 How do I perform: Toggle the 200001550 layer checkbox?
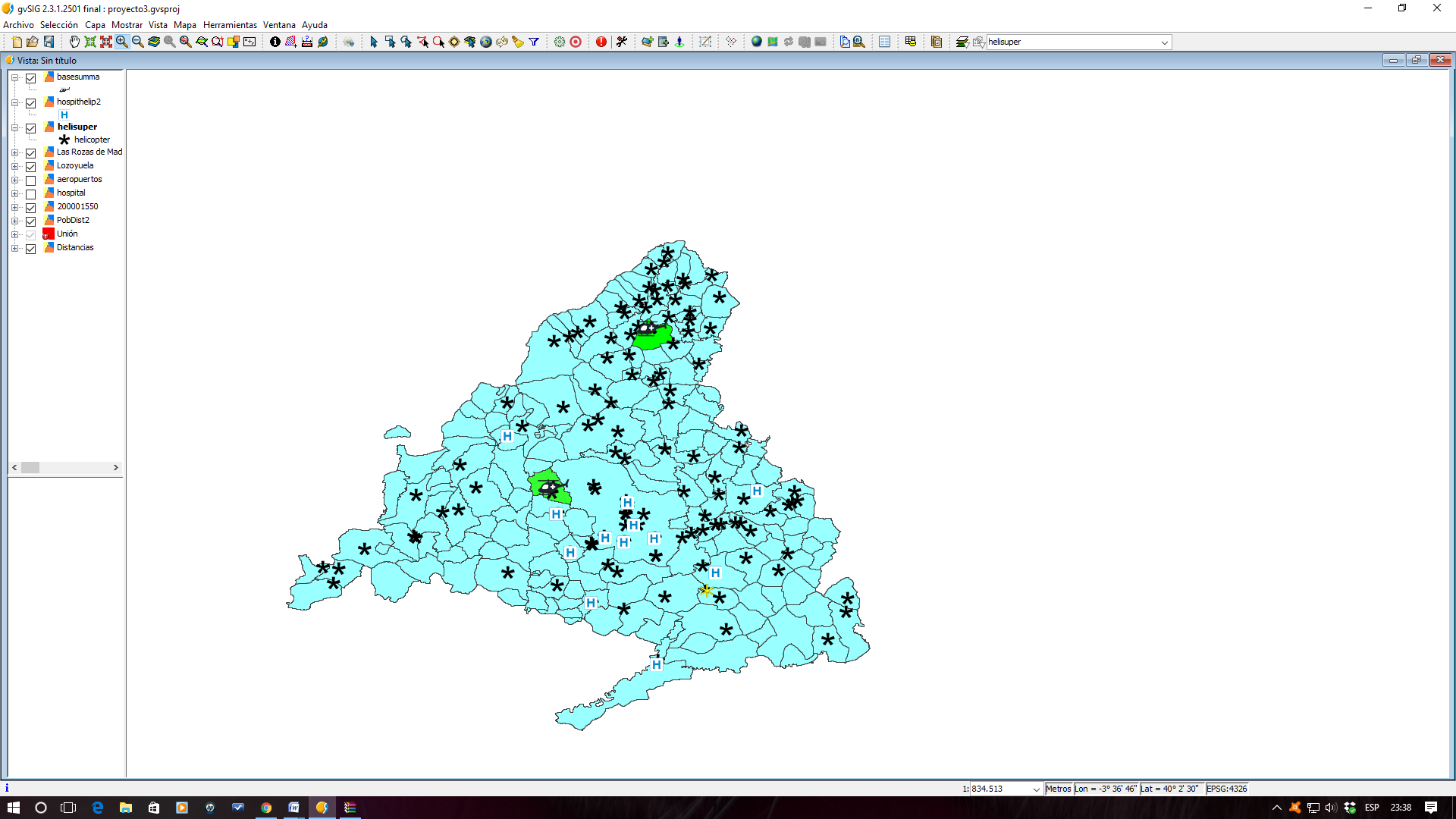pos(31,208)
